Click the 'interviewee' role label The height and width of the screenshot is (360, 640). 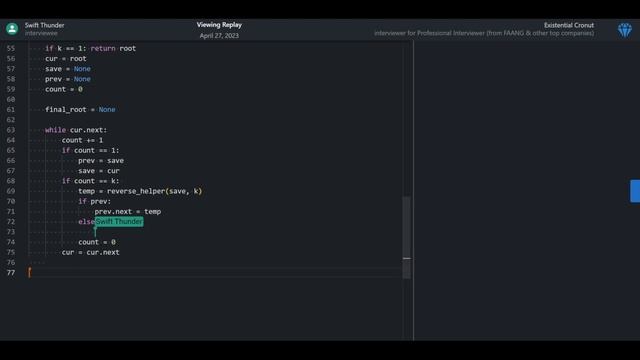[x=41, y=33]
